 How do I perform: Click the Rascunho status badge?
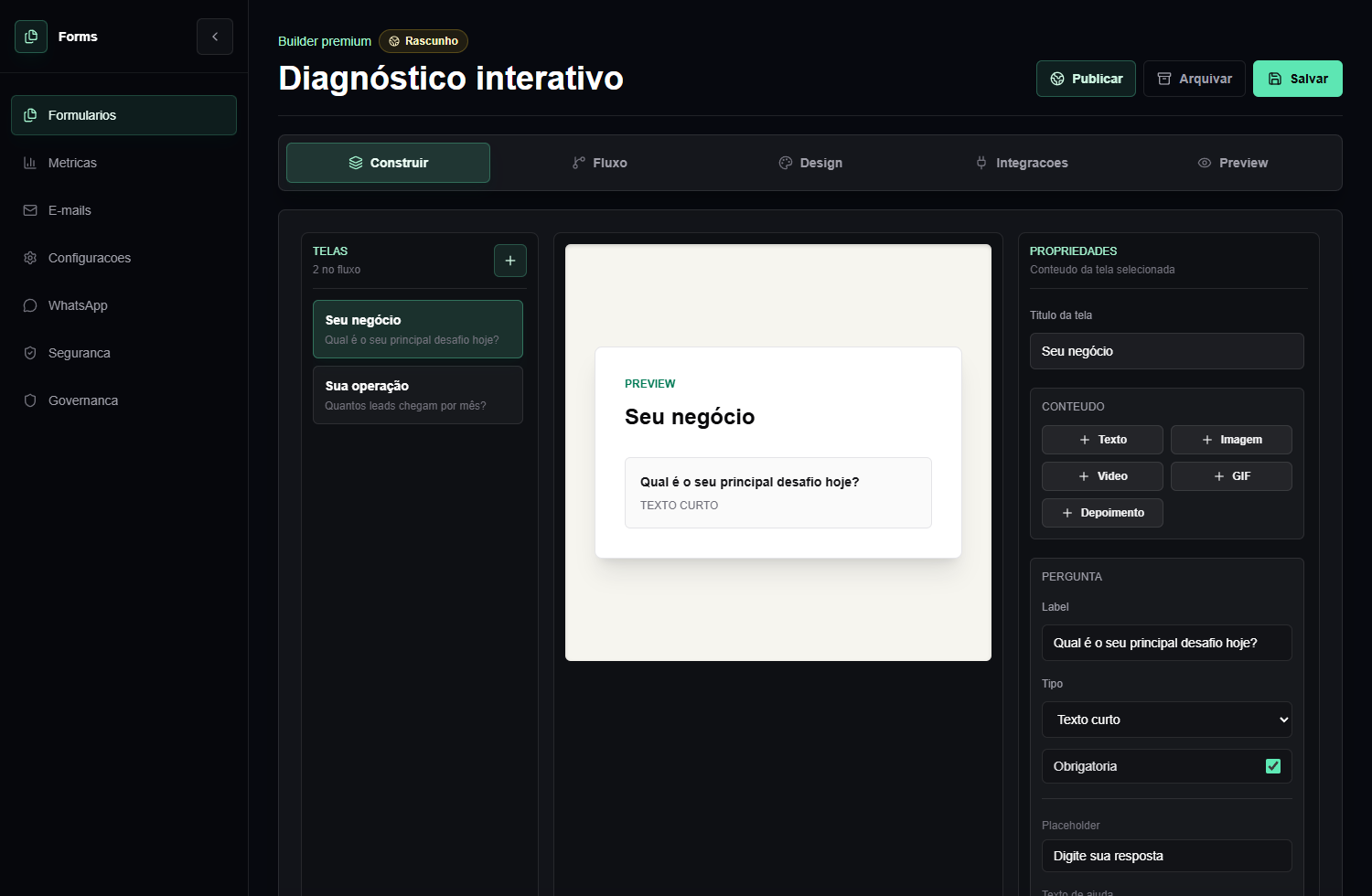pyautogui.click(x=423, y=41)
